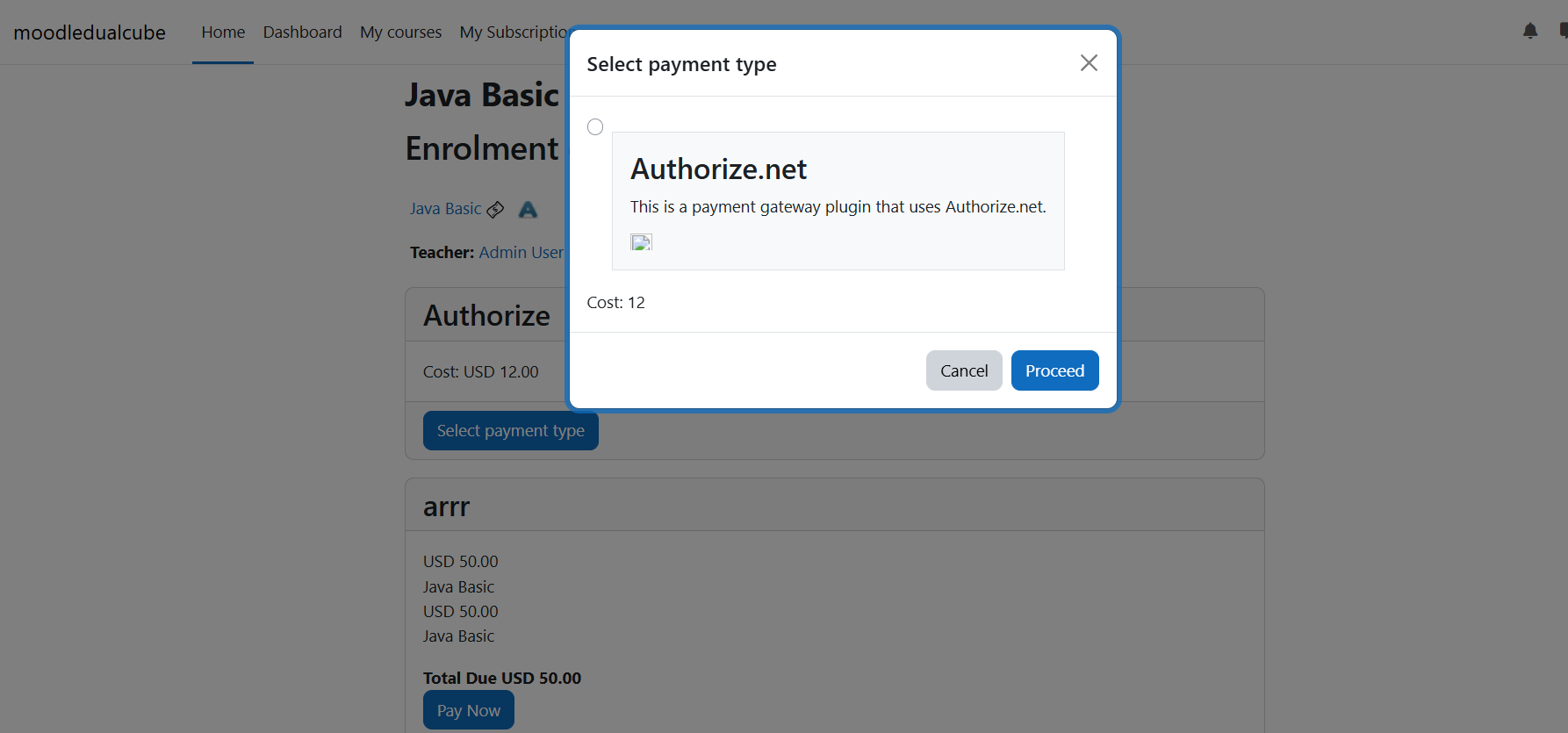Click the payment gateway plugin description text

pyautogui.click(x=838, y=207)
